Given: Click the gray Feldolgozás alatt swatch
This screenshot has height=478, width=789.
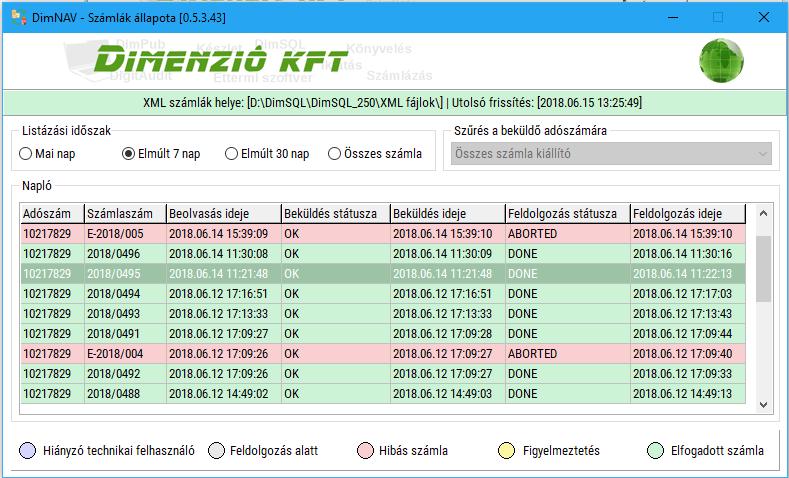Looking at the screenshot, I should pyautogui.click(x=216, y=450).
